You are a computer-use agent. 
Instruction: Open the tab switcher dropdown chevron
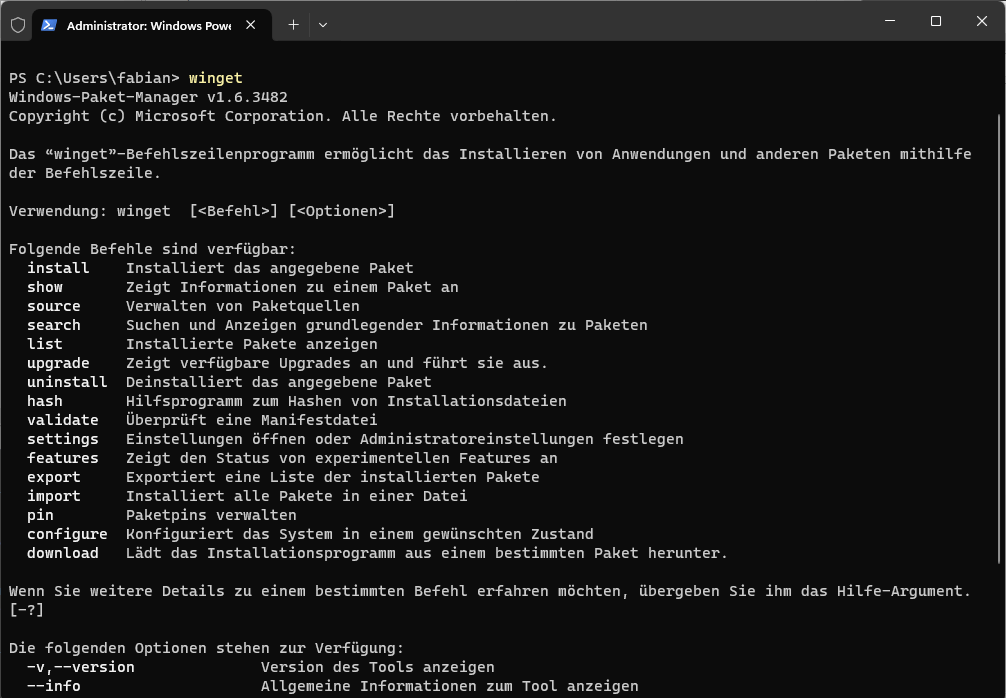pyautogui.click(x=322, y=25)
